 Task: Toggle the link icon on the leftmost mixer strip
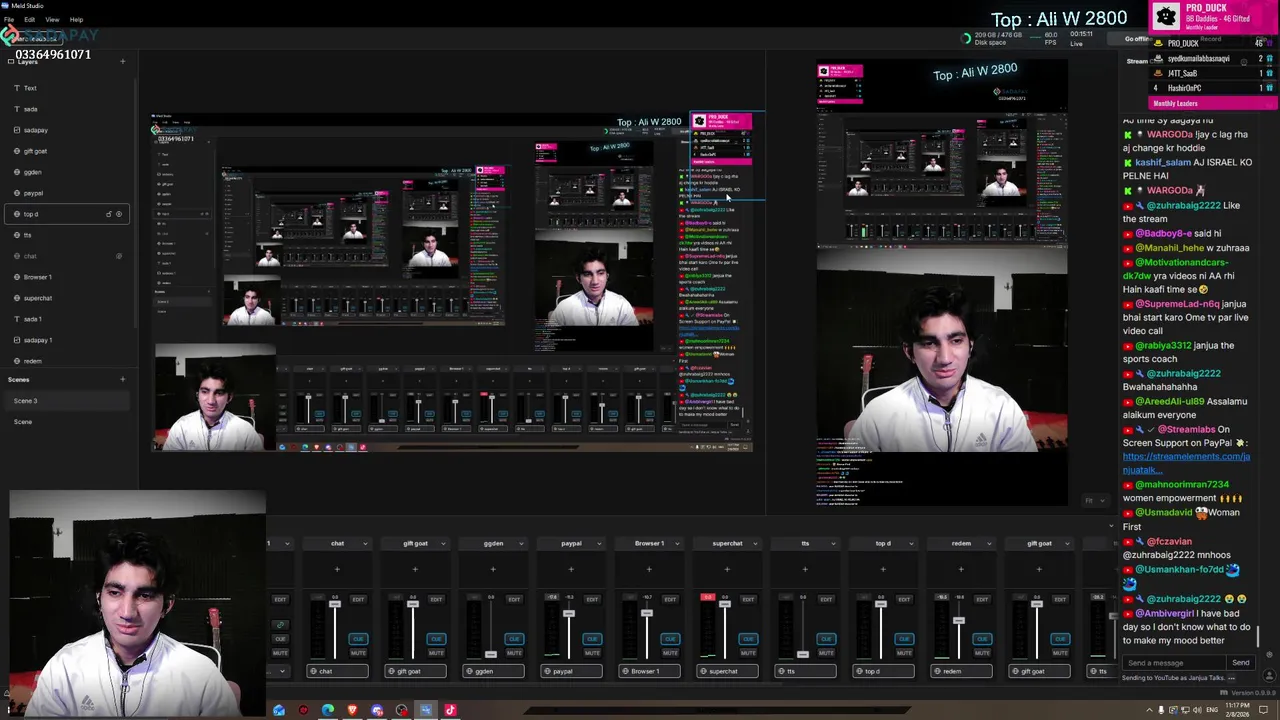280,625
